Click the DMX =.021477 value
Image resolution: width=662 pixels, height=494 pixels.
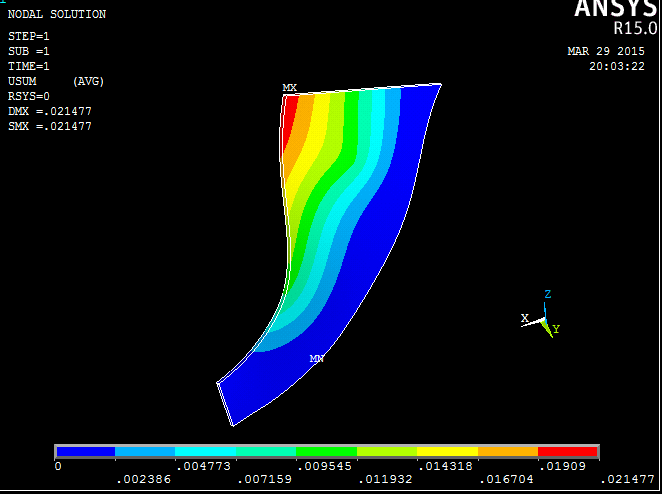tap(50, 111)
